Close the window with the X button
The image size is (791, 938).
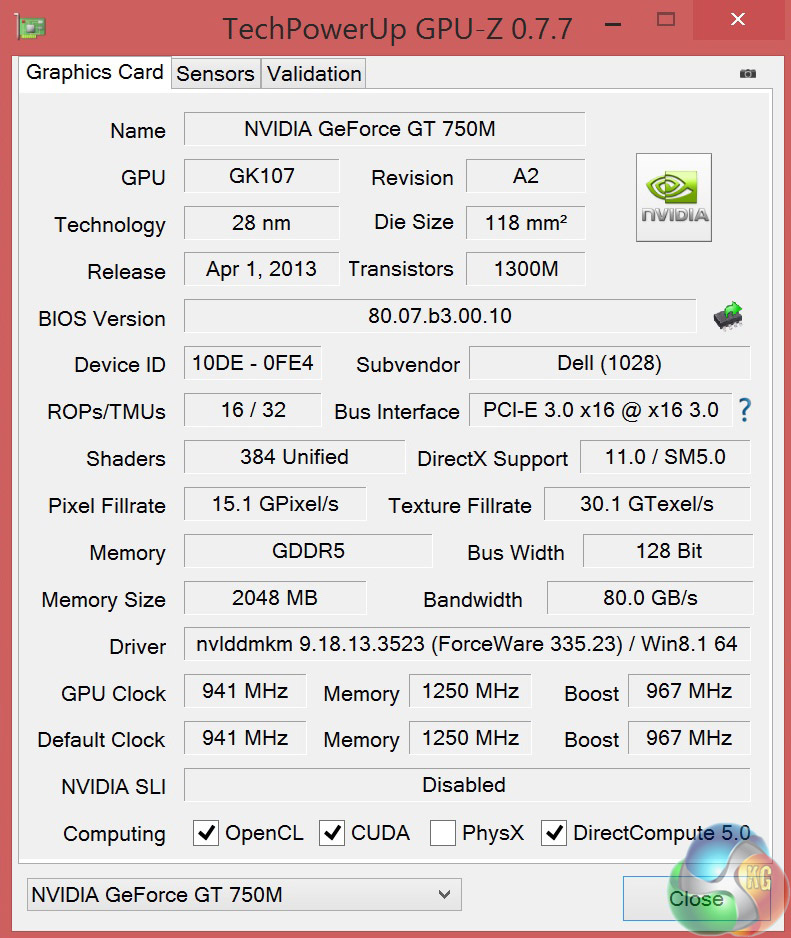pyautogui.click(x=738, y=20)
